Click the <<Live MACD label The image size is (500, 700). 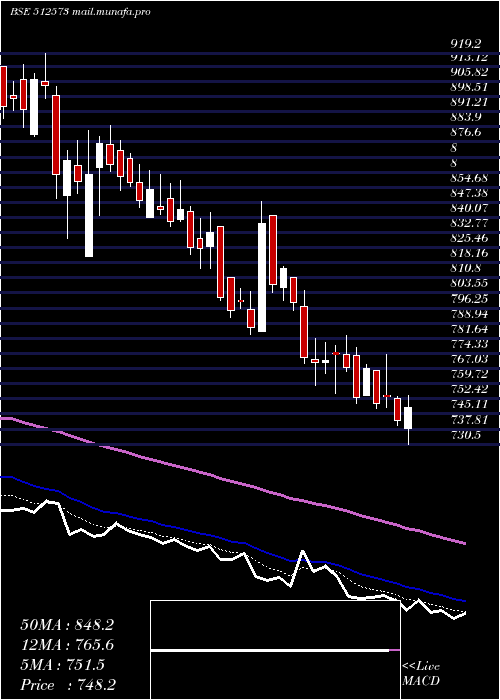(421, 674)
